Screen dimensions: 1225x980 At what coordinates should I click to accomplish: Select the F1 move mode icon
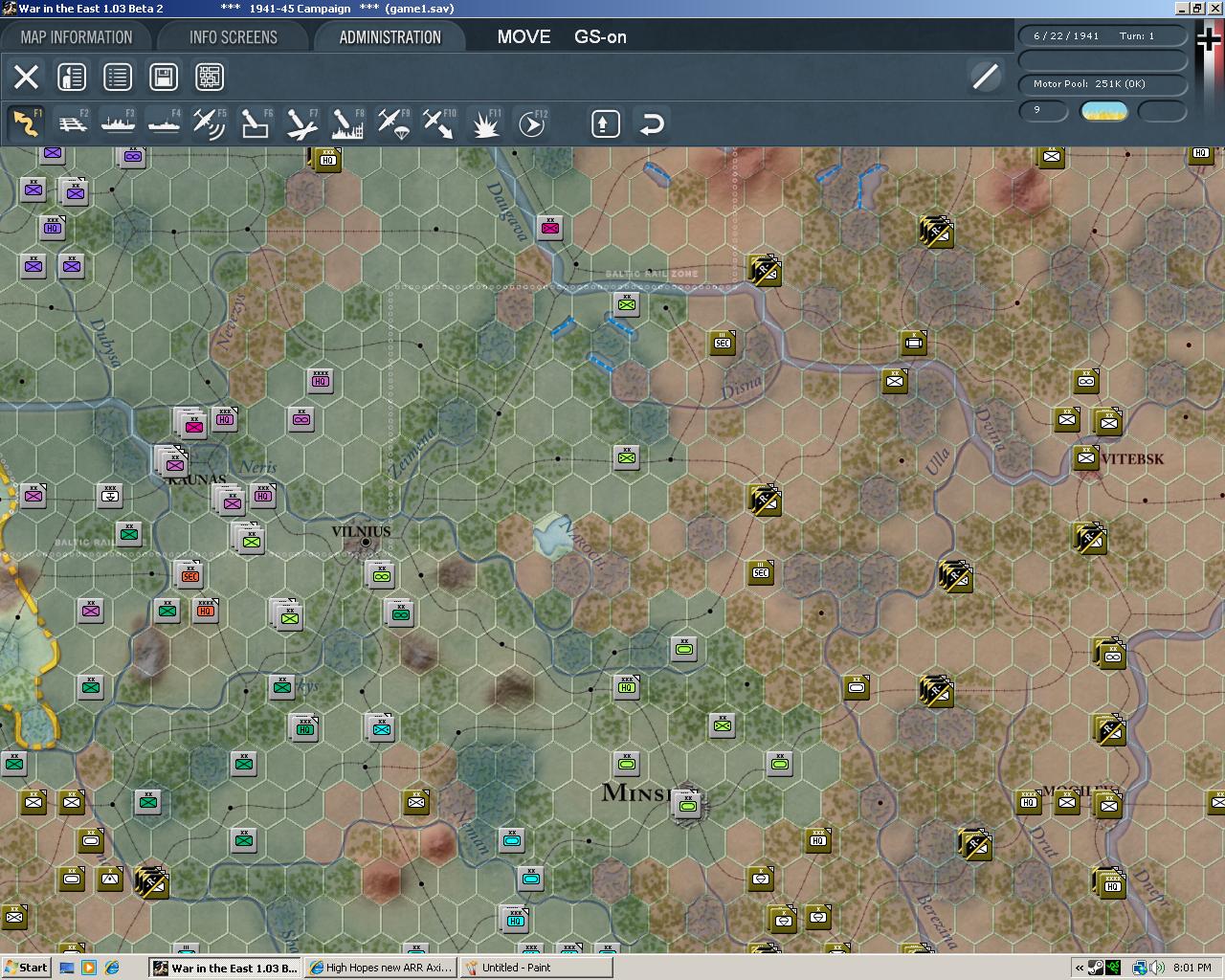click(x=26, y=123)
